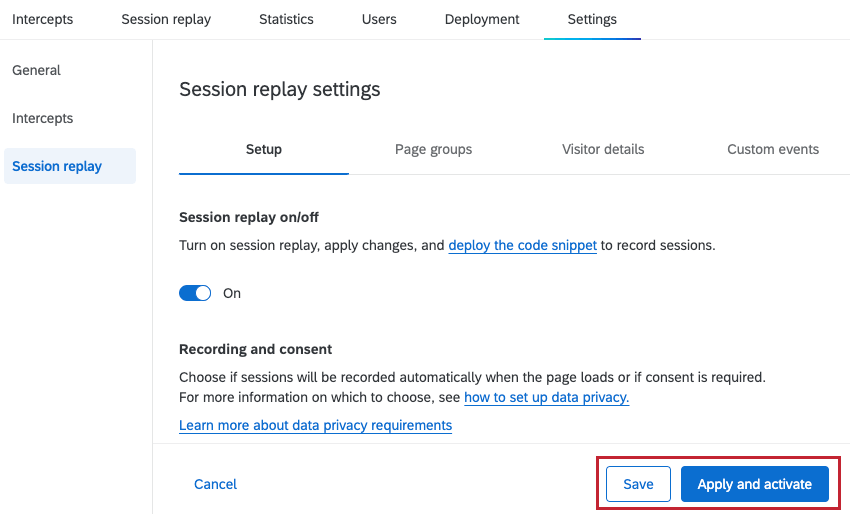This screenshot has width=850, height=514.
Task: Open the Visitor details sub-tab
Action: 603,150
